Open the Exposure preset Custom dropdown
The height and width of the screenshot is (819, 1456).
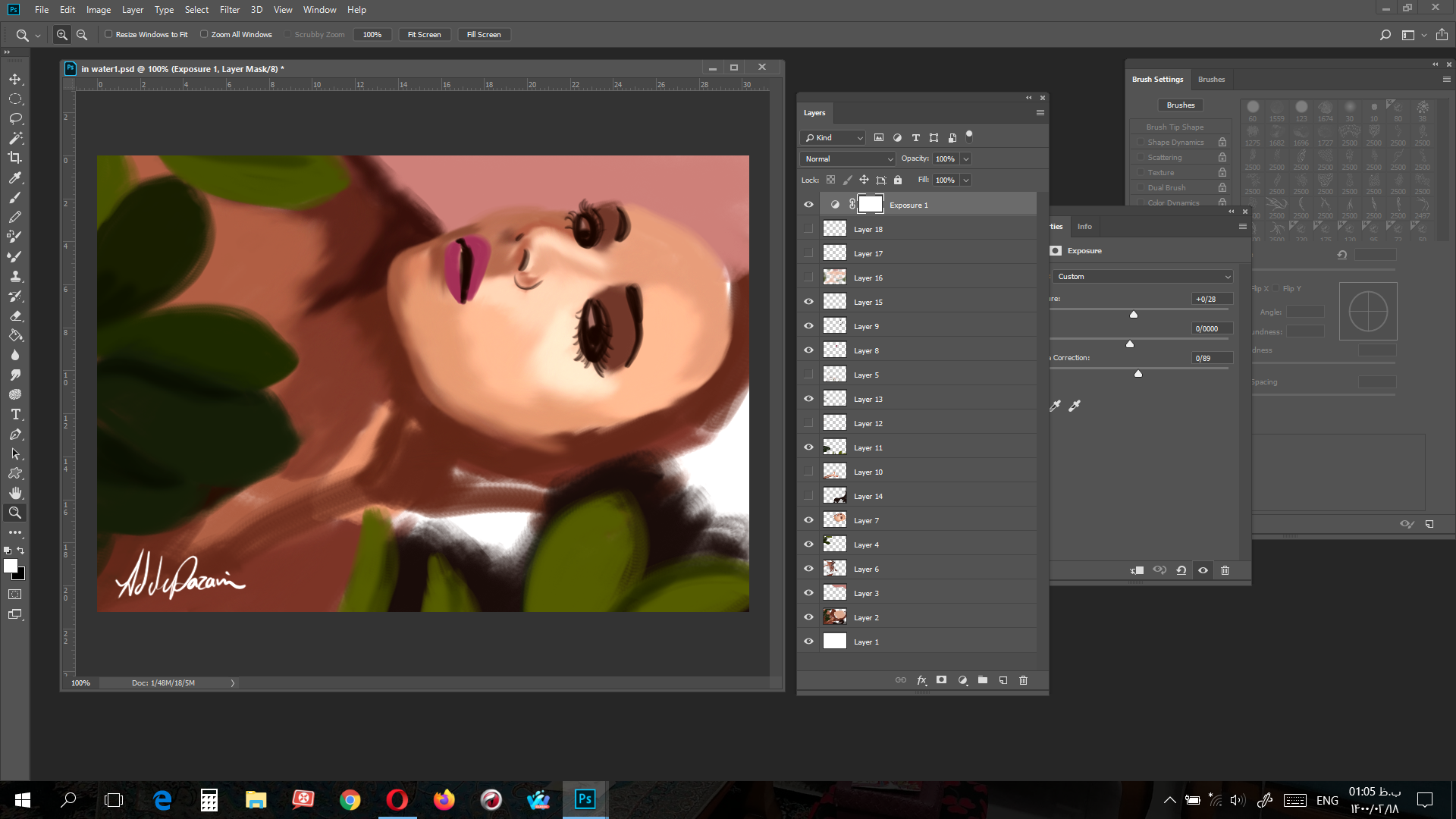coord(1142,277)
